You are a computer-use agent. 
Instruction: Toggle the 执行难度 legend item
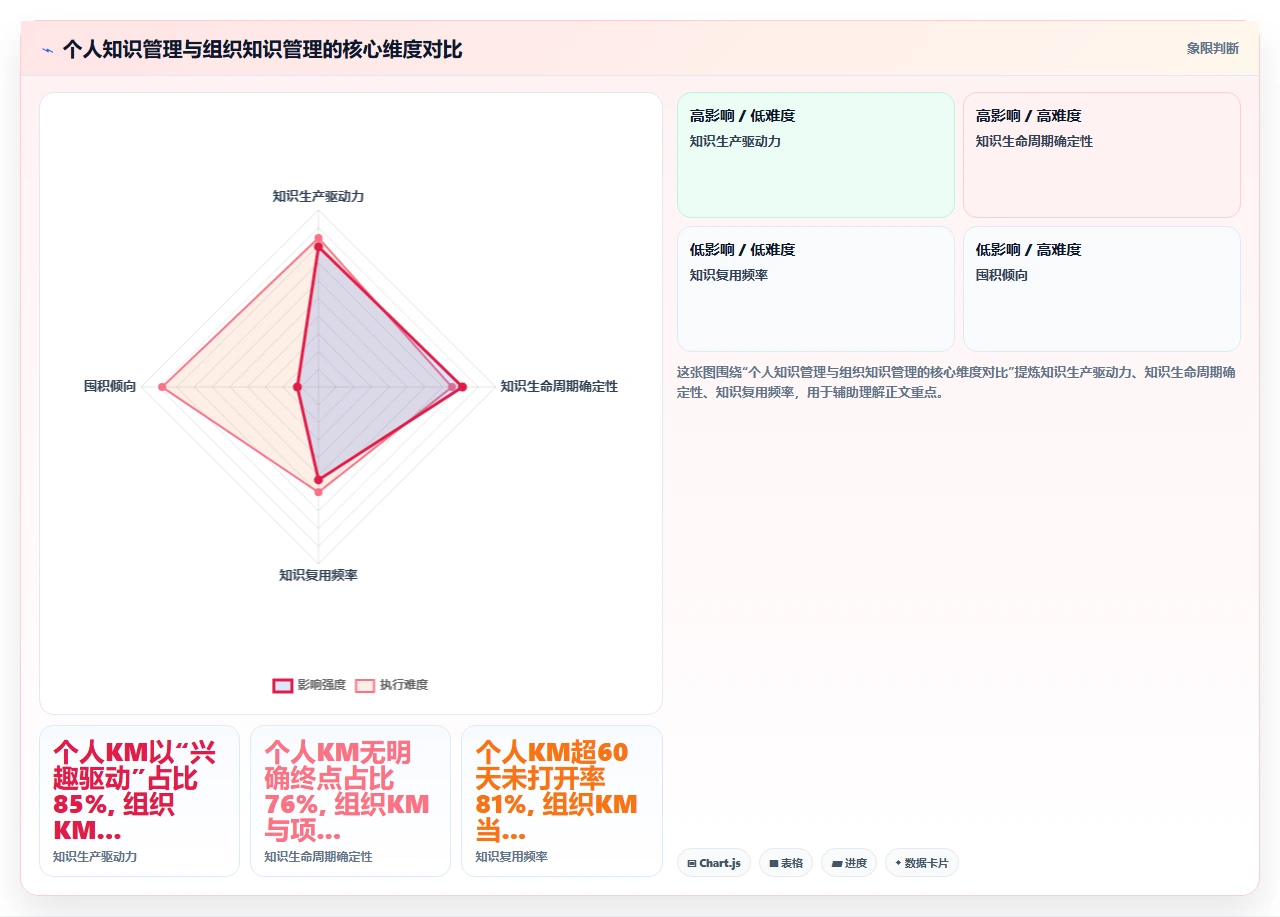391,685
